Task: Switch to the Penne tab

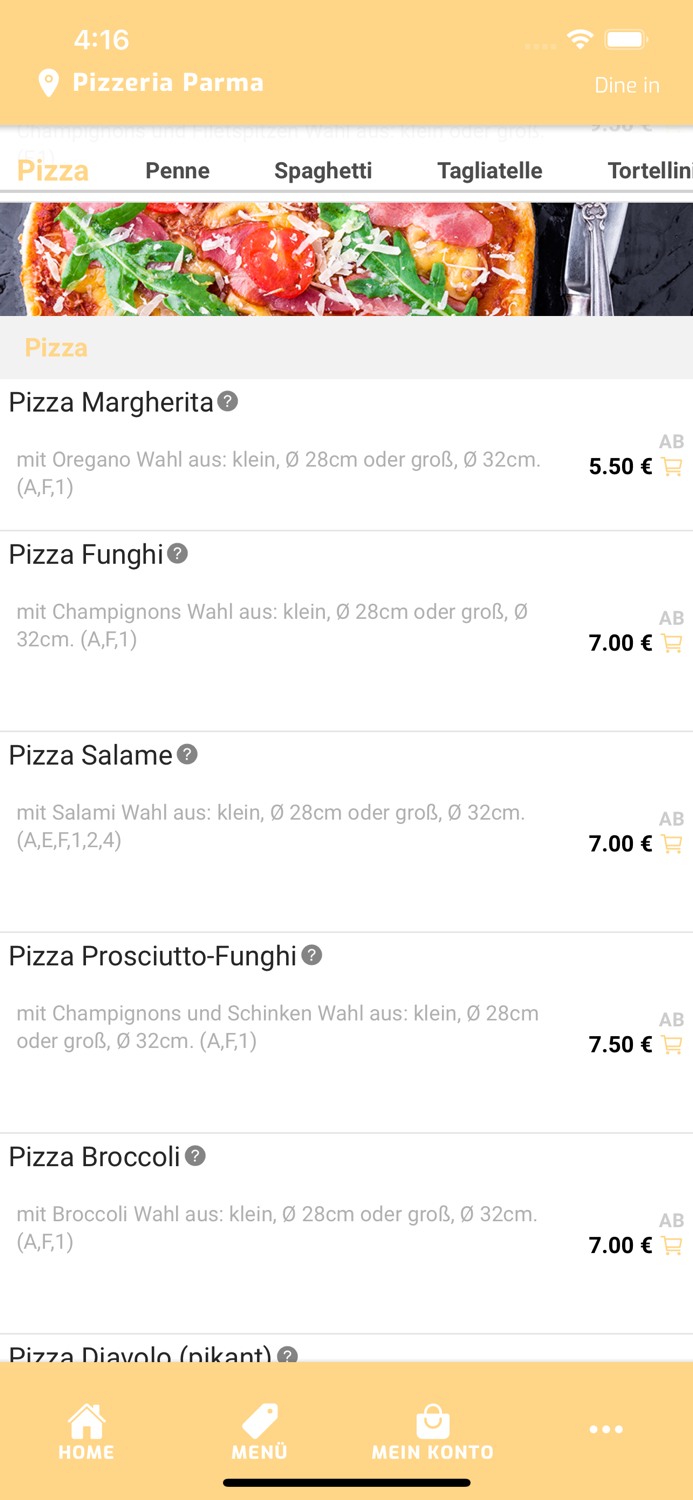Action: point(177,171)
